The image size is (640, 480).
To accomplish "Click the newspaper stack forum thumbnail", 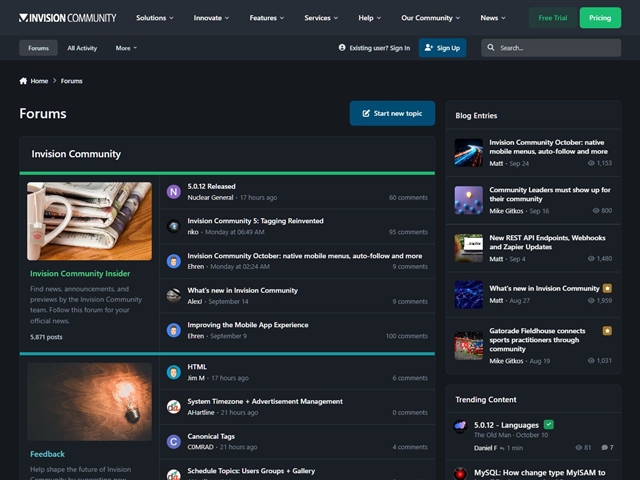I will click(89, 221).
